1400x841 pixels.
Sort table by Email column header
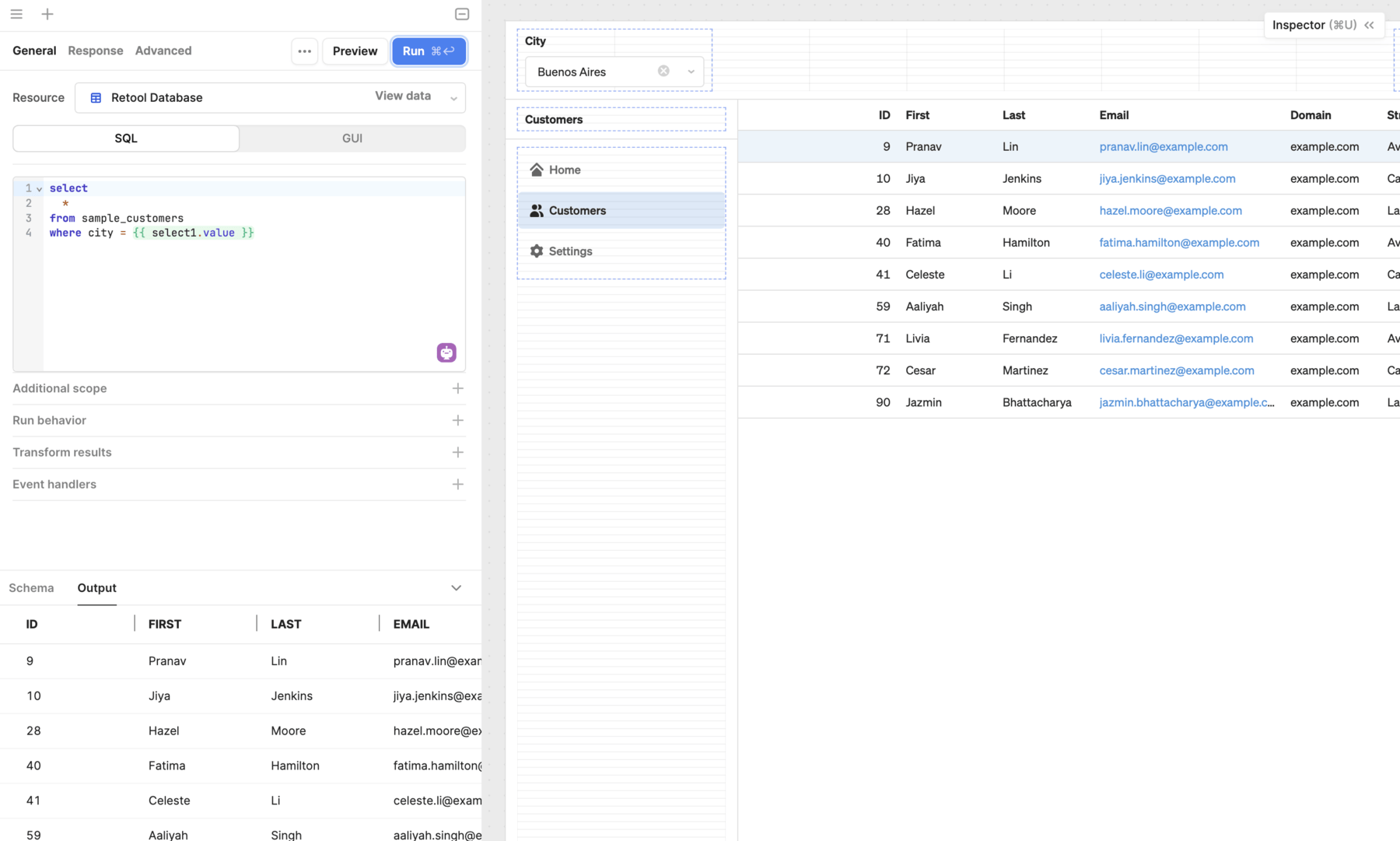1114,115
